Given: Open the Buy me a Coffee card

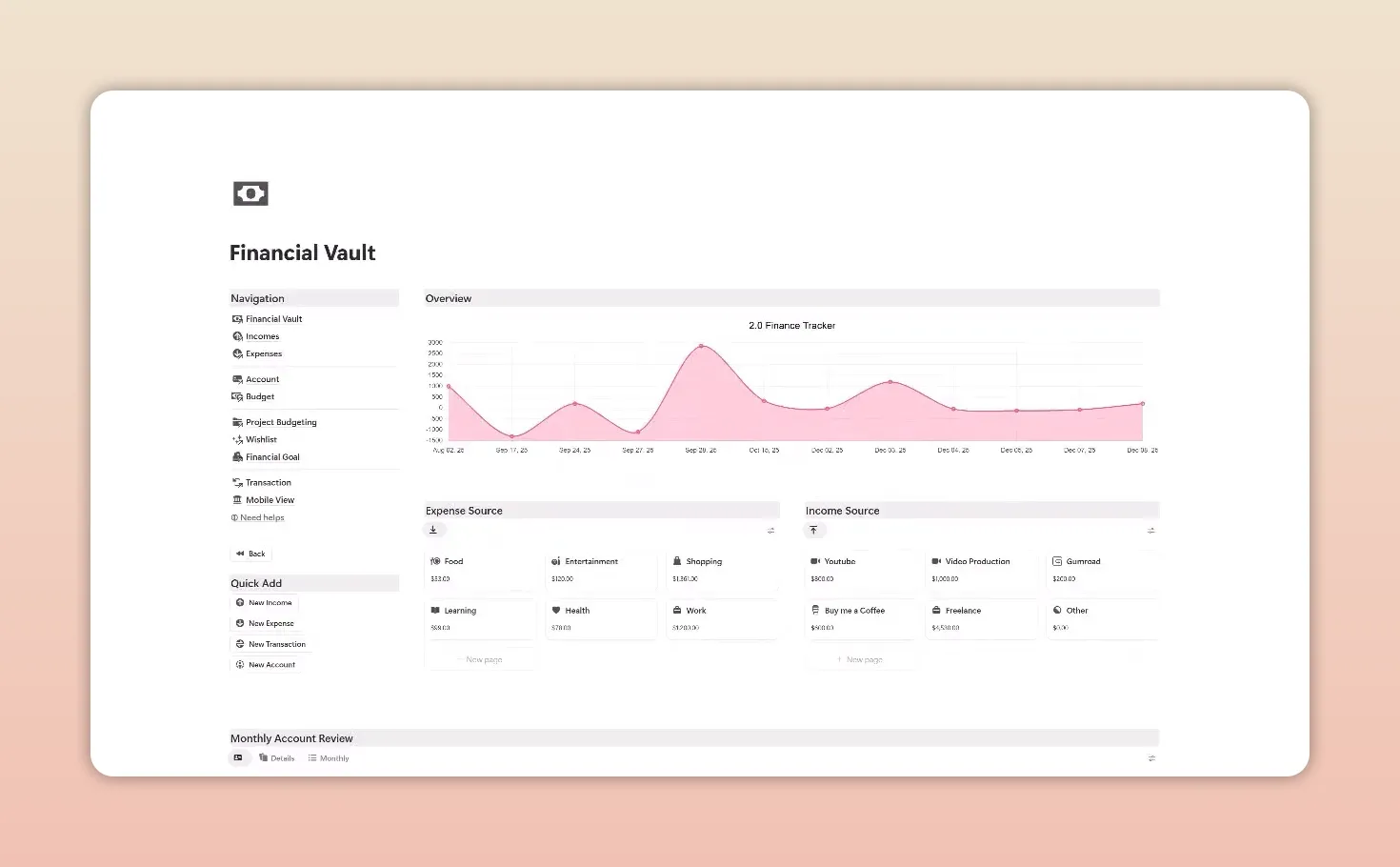Looking at the screenshot, I should click(861, 619).
